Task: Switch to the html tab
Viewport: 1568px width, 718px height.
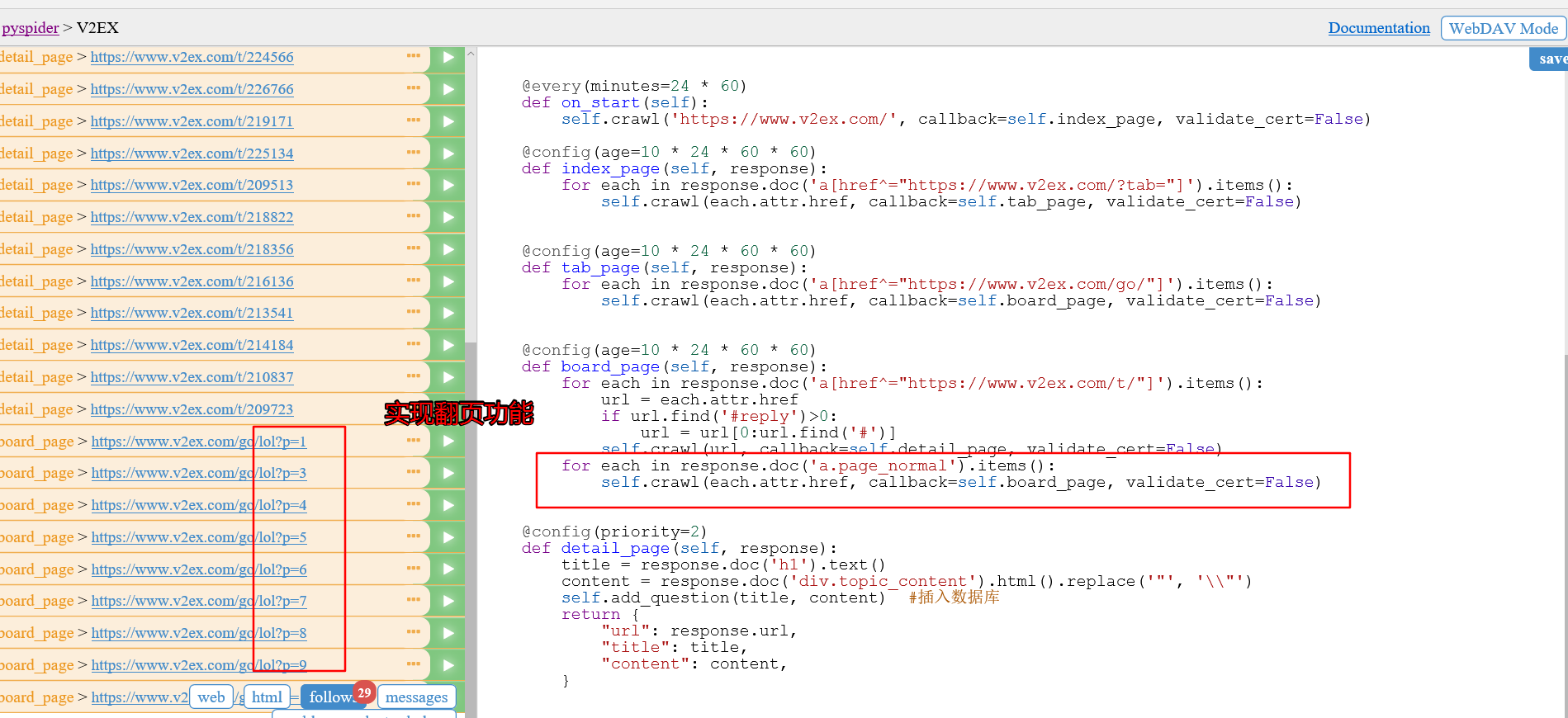Action: click(267, 697)
